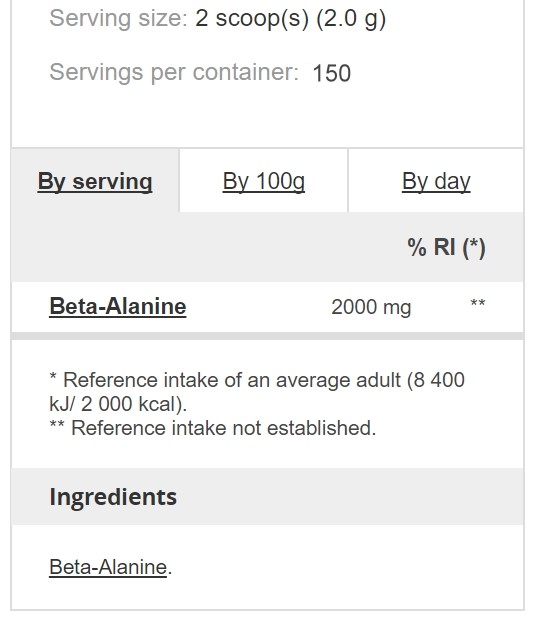Click the double asterisk starting second footnote
The image size is (535, 626).
click(x=57, y=424)
